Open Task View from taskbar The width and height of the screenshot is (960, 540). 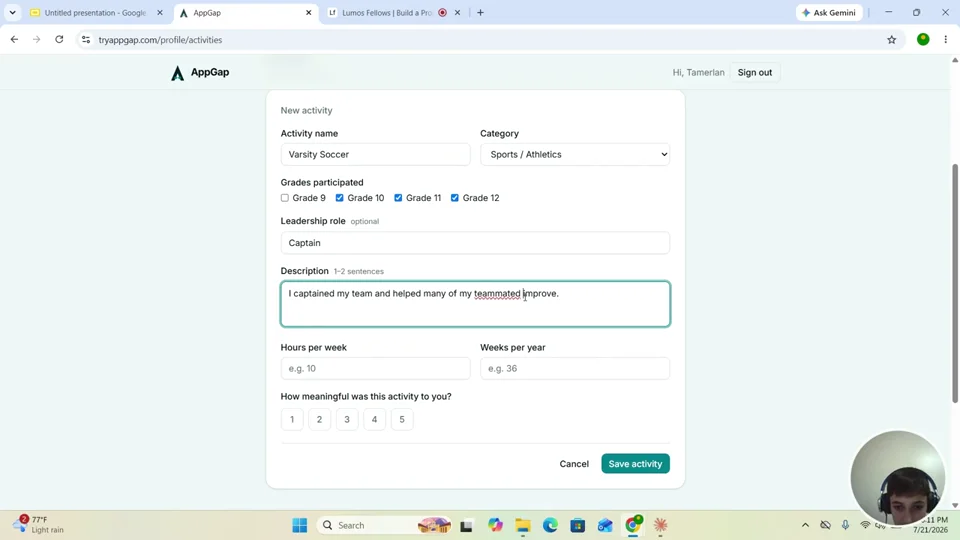click(x=467, y=525)
